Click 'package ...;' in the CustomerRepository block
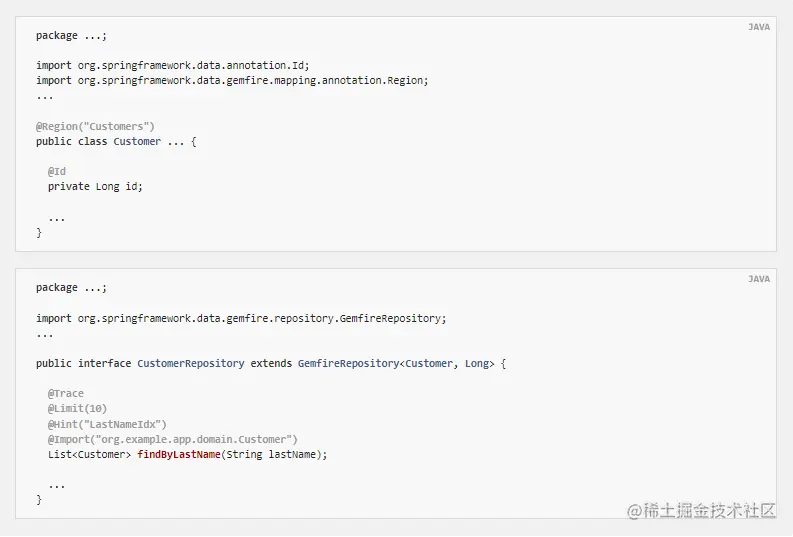The image size is (793, 537). [71, 288]
